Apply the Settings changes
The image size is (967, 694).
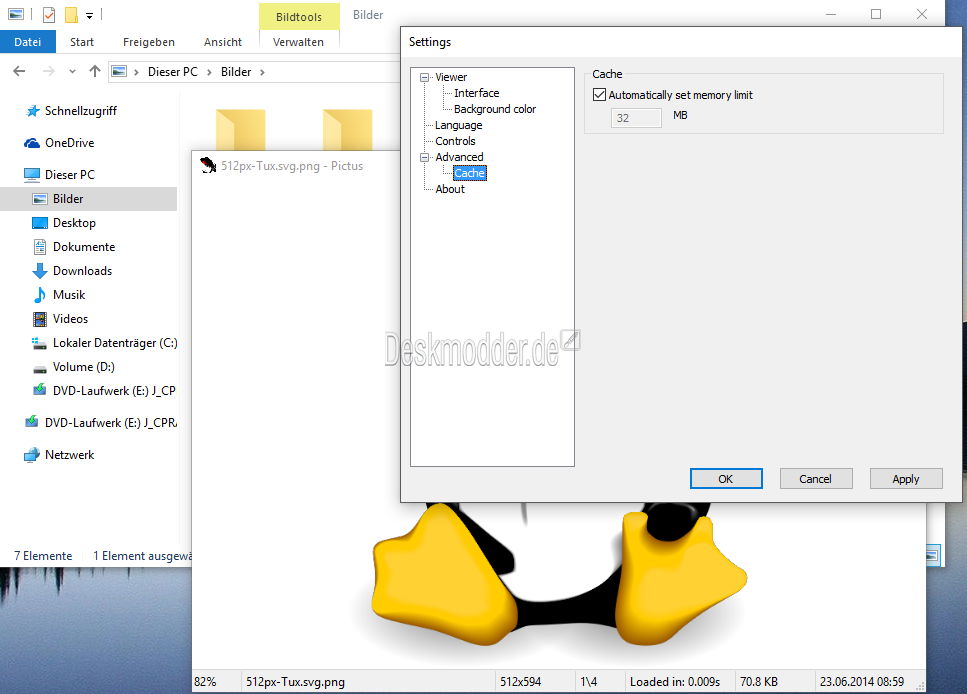point(906,479)
